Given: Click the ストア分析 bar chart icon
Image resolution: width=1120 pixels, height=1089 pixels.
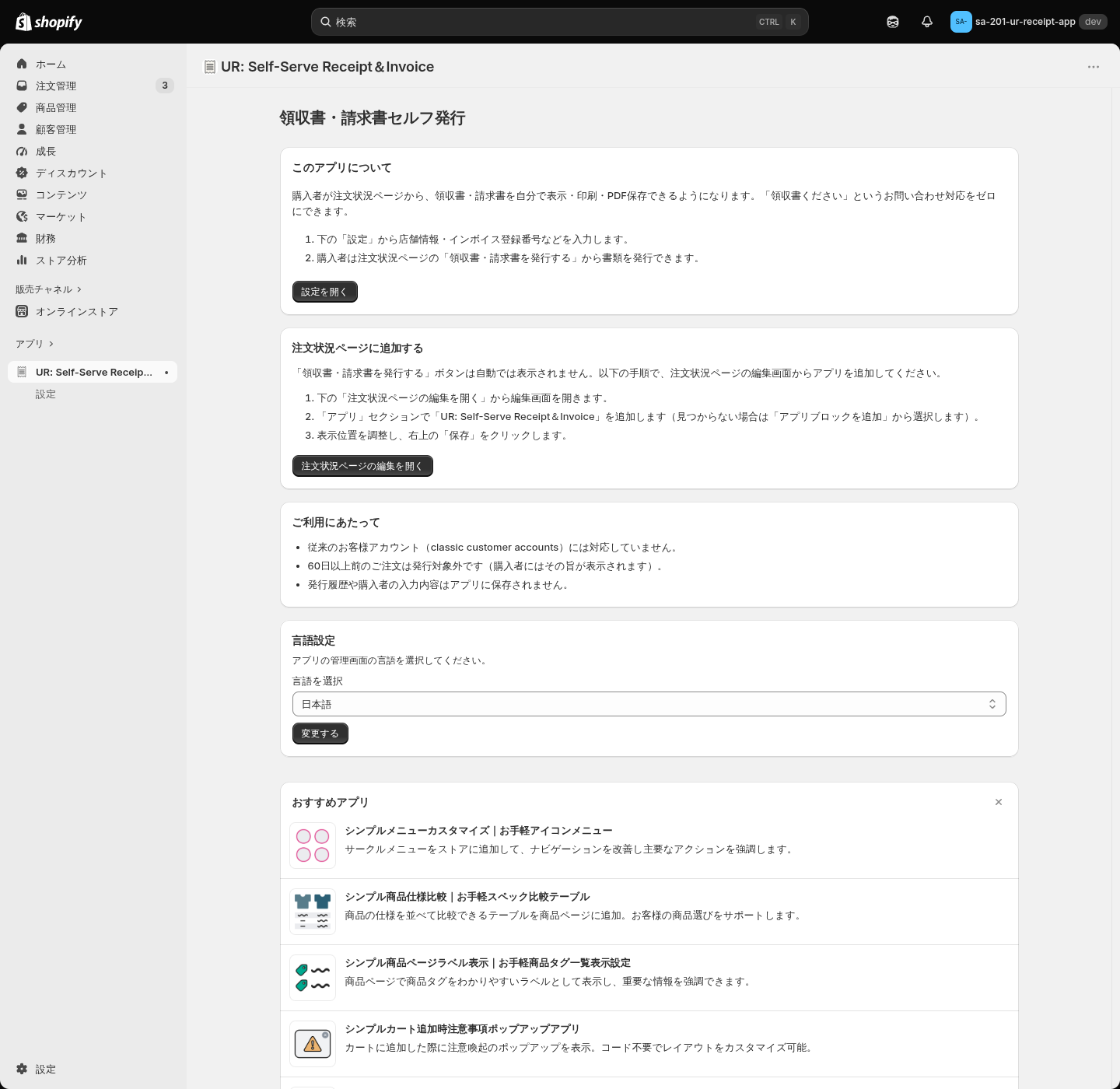Looking at the screenshot, I should point(22,260).
